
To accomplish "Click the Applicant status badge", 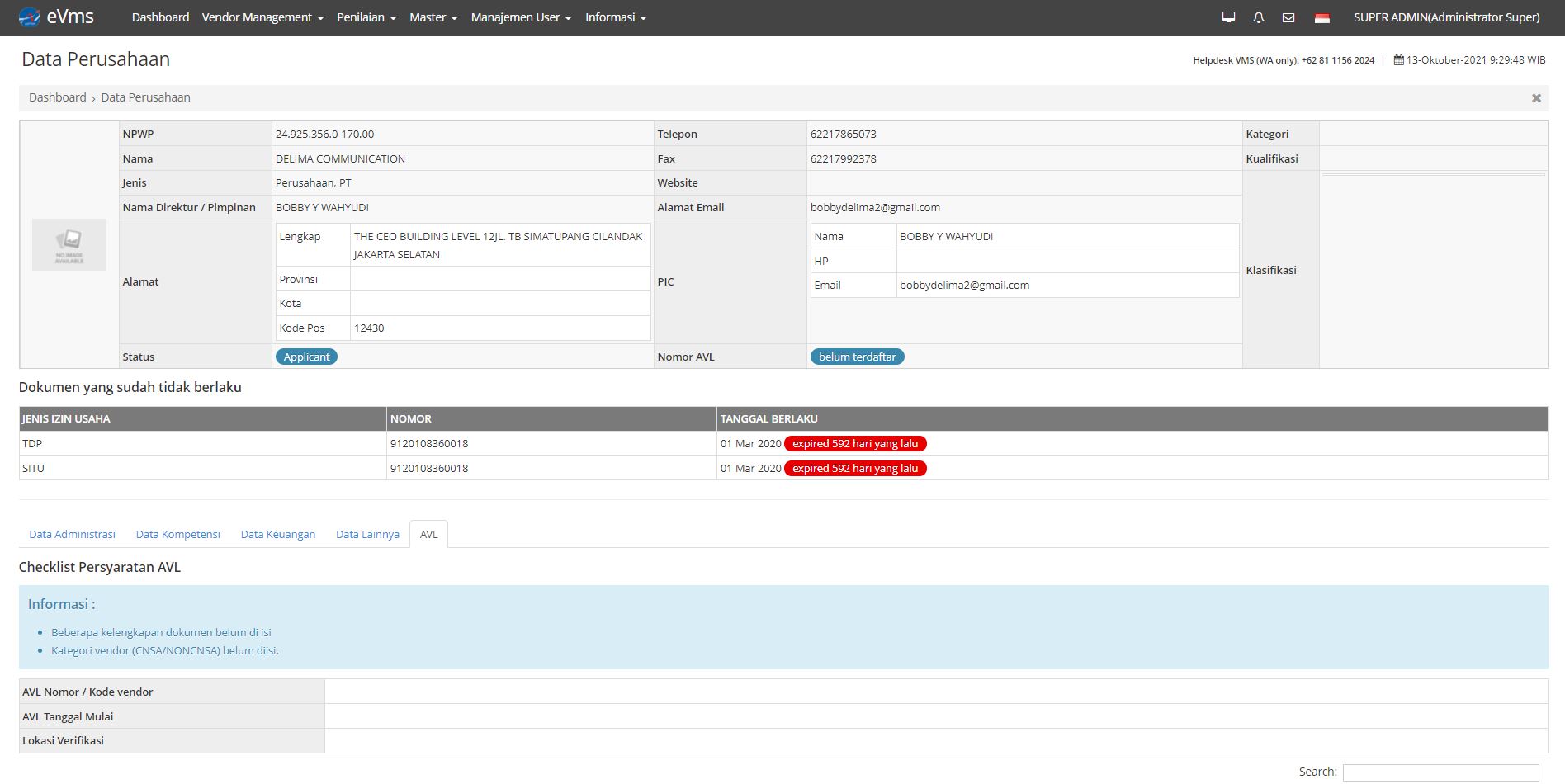I will point(306,357).
